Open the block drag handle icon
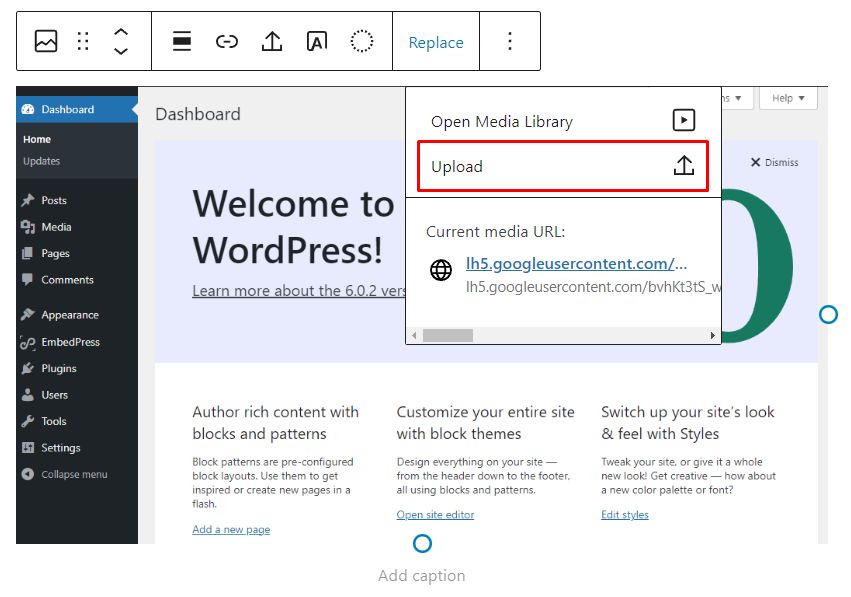This screenshot has width=851, height=597. coord(82,41)
